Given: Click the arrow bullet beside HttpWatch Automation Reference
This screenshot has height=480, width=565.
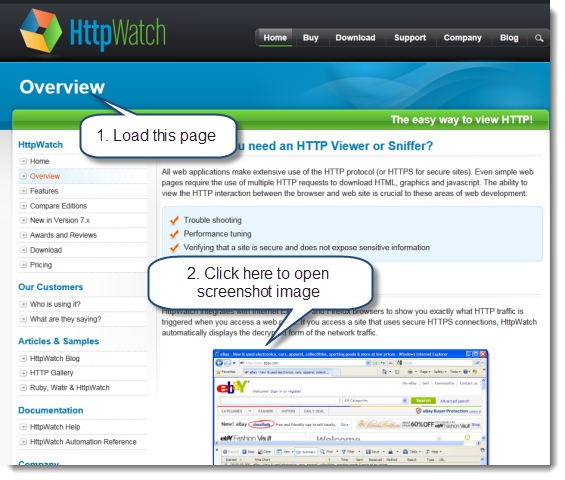Looking at the screenshot, I should 23,442.
